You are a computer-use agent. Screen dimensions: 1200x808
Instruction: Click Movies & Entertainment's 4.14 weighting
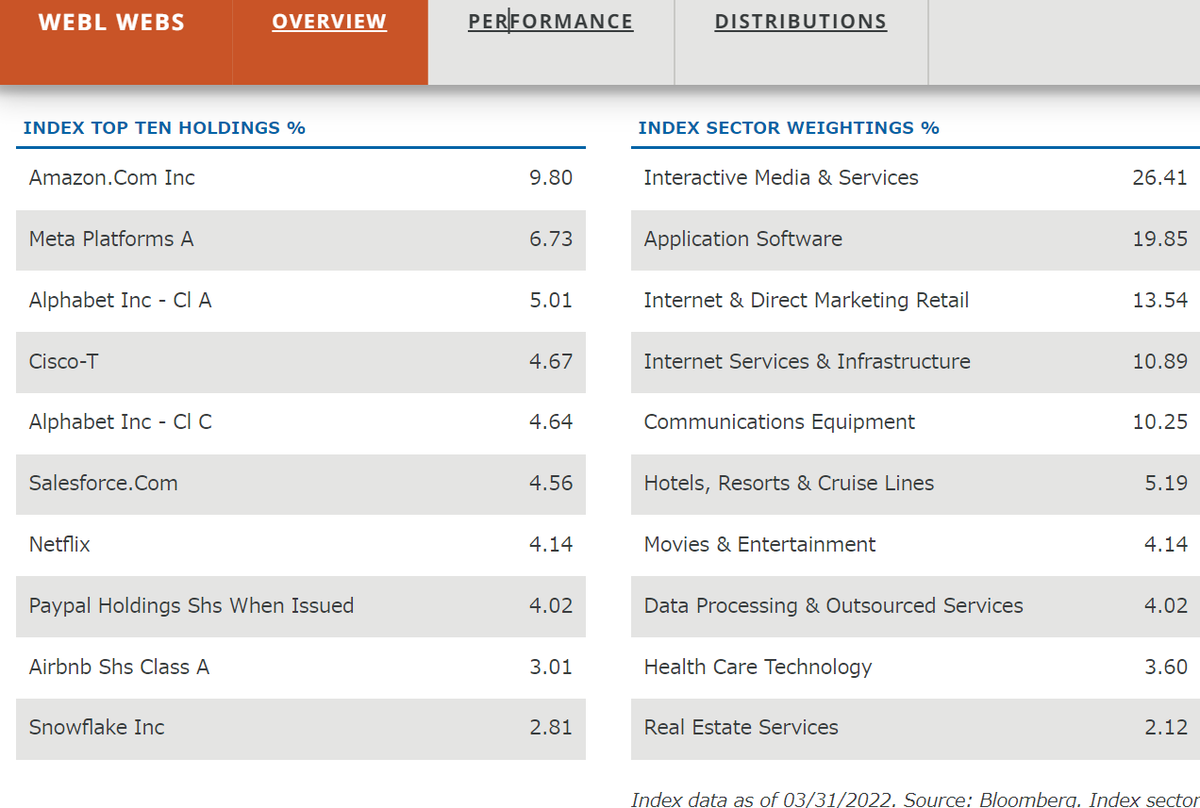[1166, 544]
